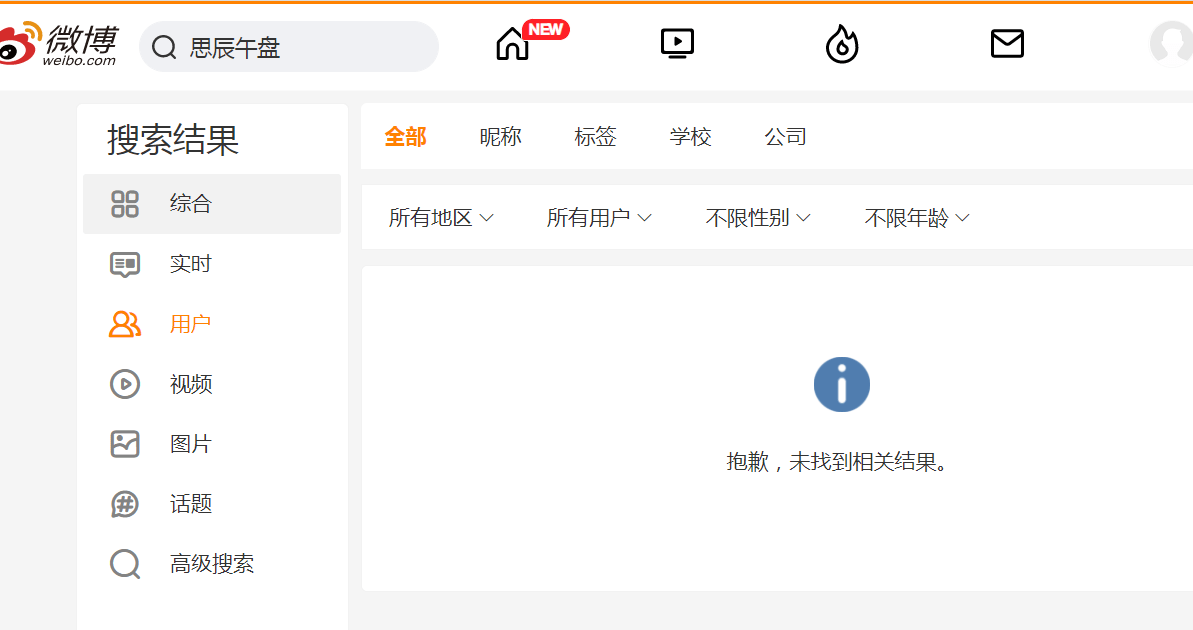Click 综合 in the search sidebar
This screenshot has height=630, width=1193.
[190, 203]
